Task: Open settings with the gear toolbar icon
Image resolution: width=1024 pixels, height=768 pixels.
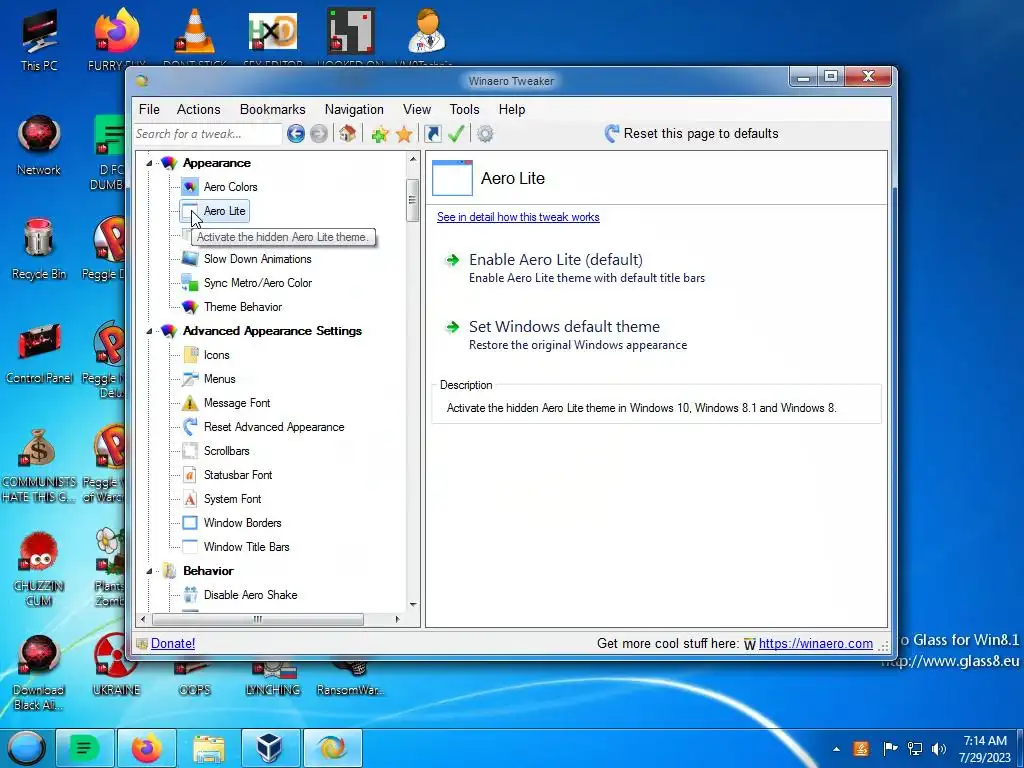Action: tap(485, 134)
